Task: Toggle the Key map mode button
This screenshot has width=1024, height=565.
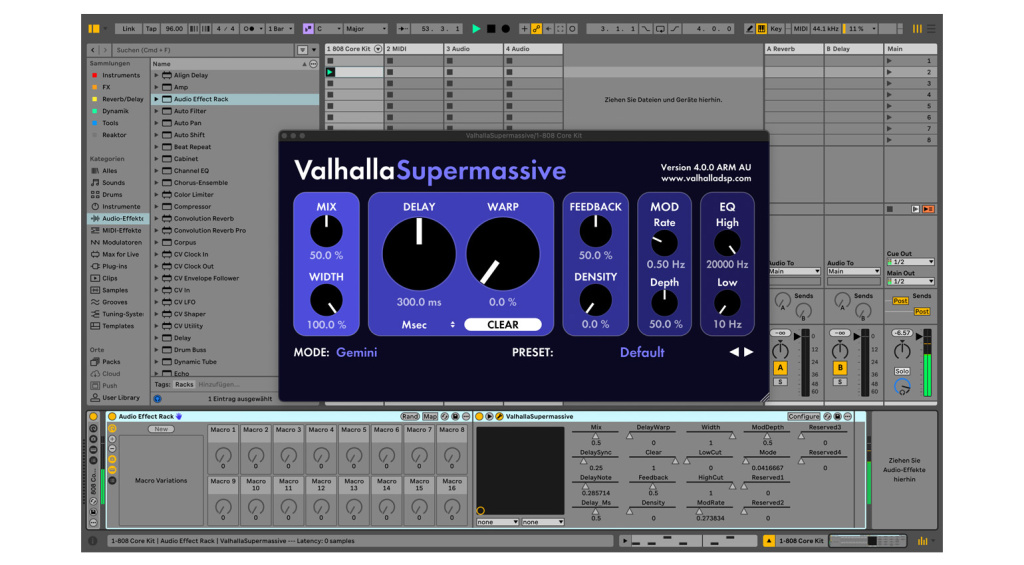Action: [x=776, y=29]
